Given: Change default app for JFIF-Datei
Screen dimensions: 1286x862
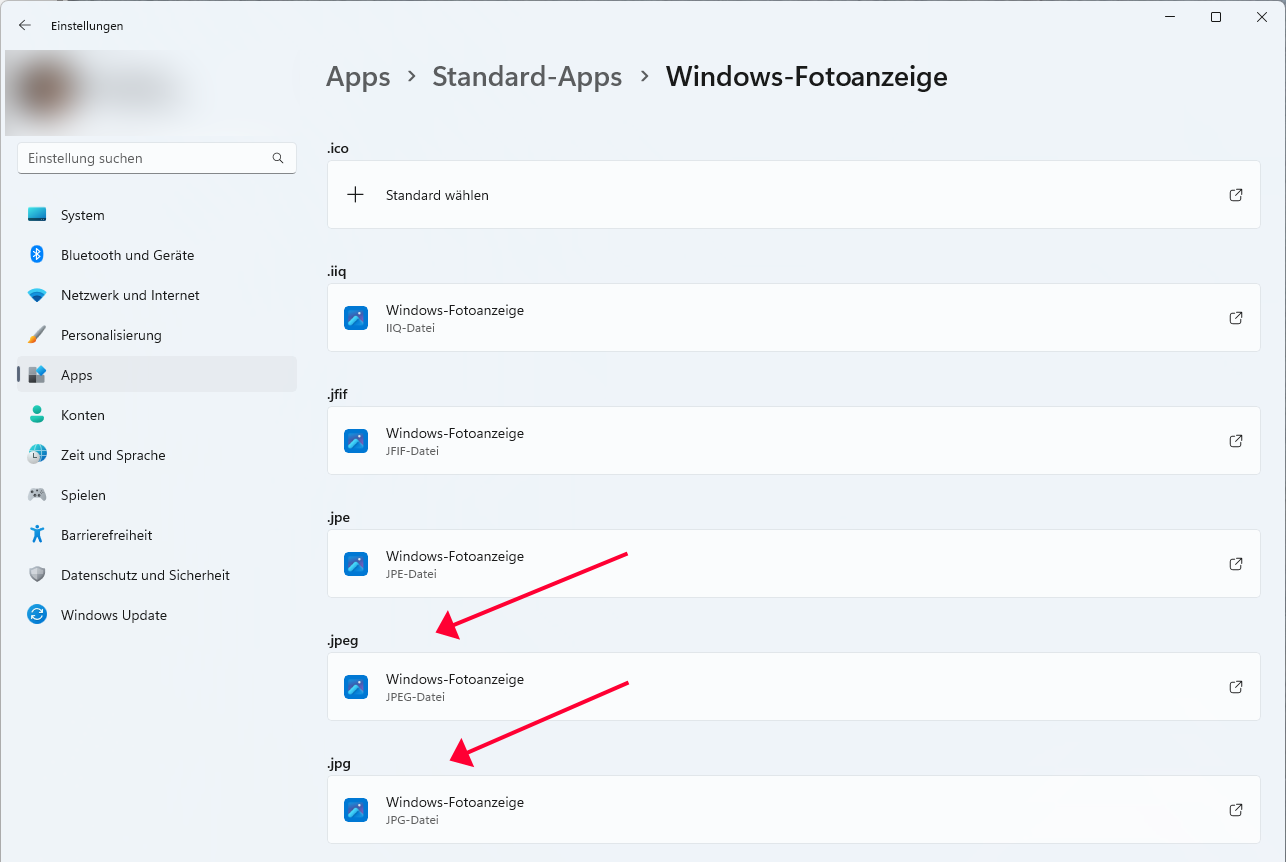Looking at the screenshot, I should click(x=793, y=441).
